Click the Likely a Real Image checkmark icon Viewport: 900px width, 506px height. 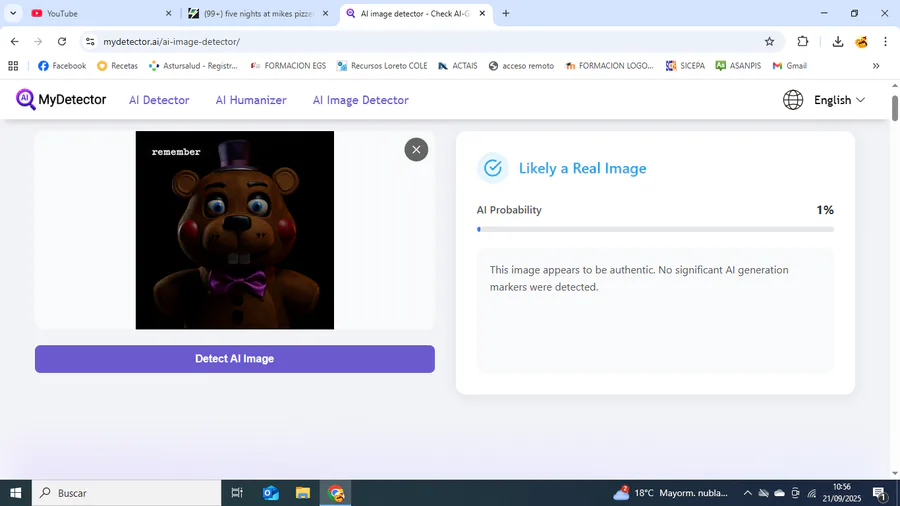point(492,168)
